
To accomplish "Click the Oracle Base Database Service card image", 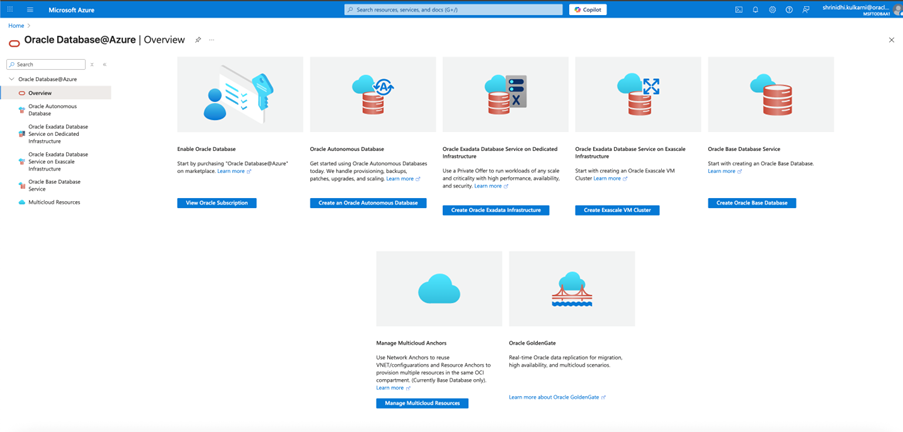I will point(771,94).
